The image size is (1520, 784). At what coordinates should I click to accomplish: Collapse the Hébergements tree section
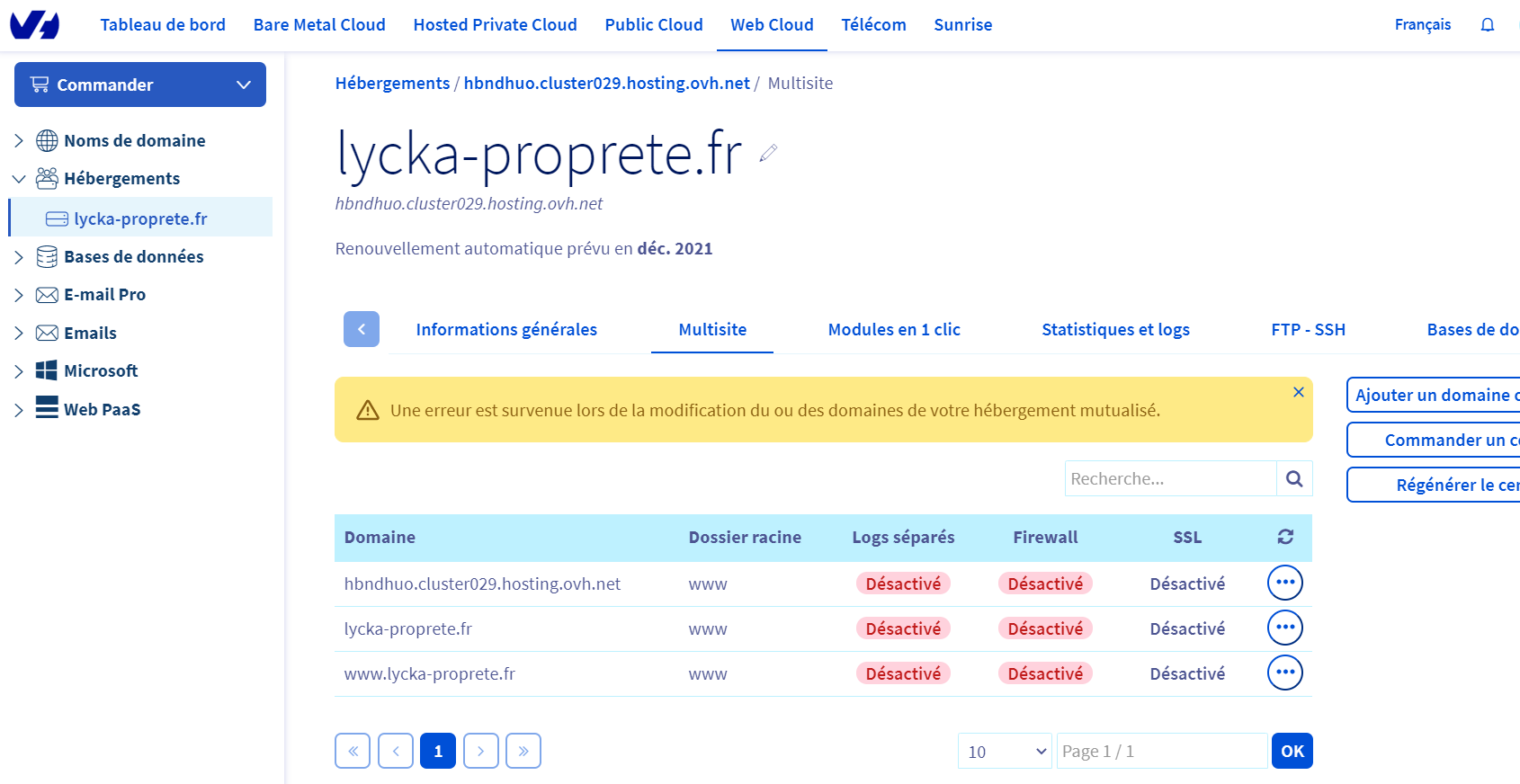coord(19,179)
